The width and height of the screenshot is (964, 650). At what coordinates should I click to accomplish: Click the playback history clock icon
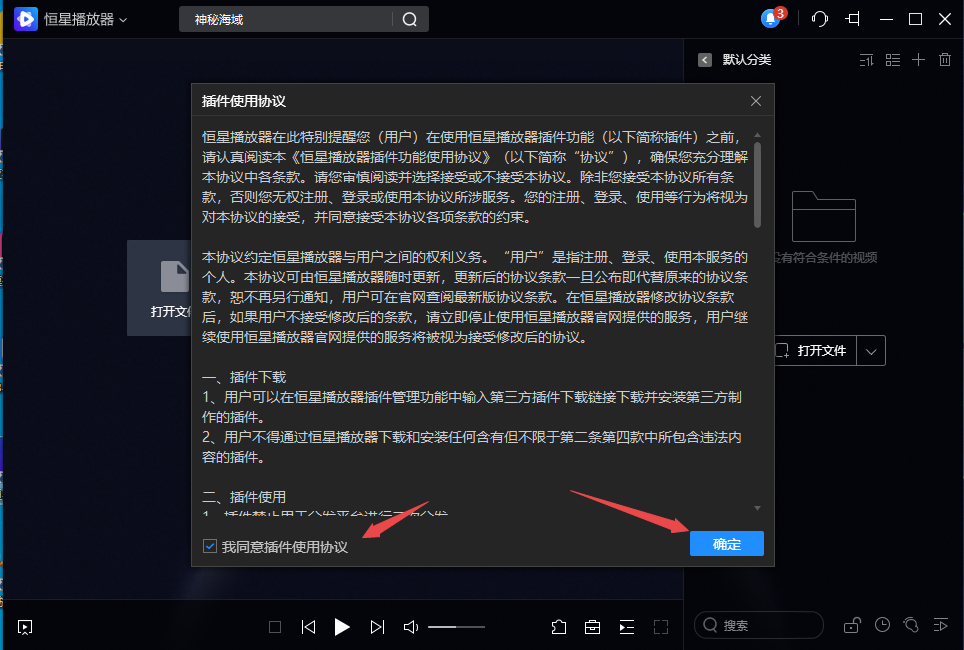882,625
